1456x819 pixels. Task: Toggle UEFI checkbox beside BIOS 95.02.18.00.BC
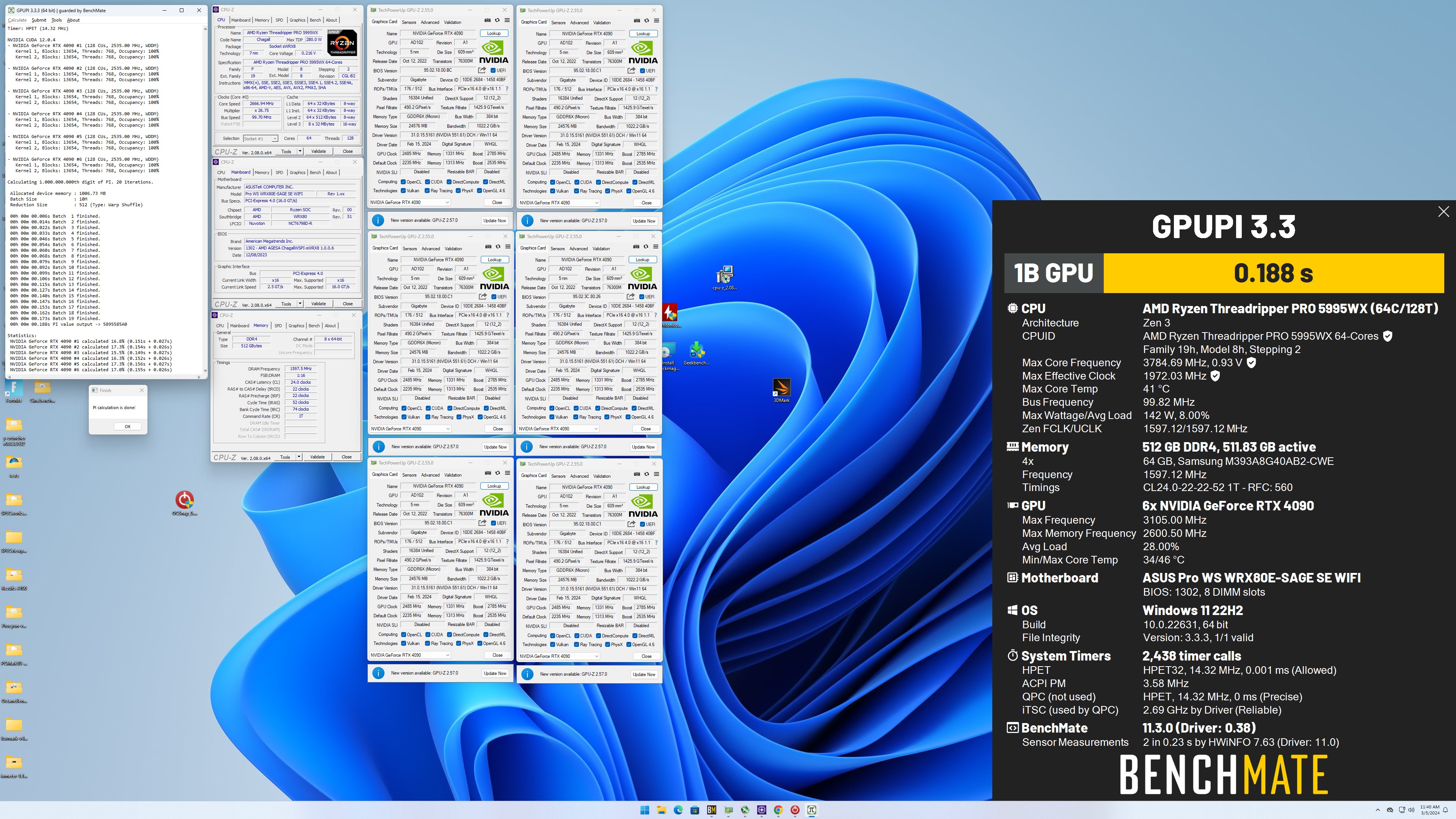point(493,71)
